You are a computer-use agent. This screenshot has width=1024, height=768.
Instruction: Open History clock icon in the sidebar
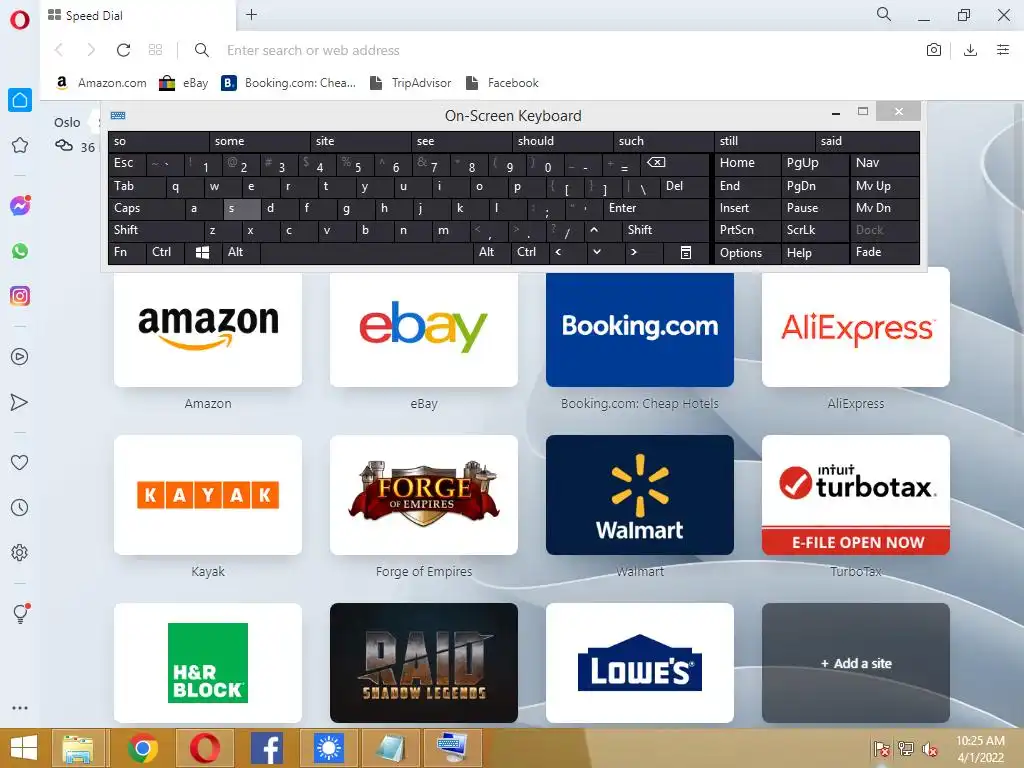point(20,507)
